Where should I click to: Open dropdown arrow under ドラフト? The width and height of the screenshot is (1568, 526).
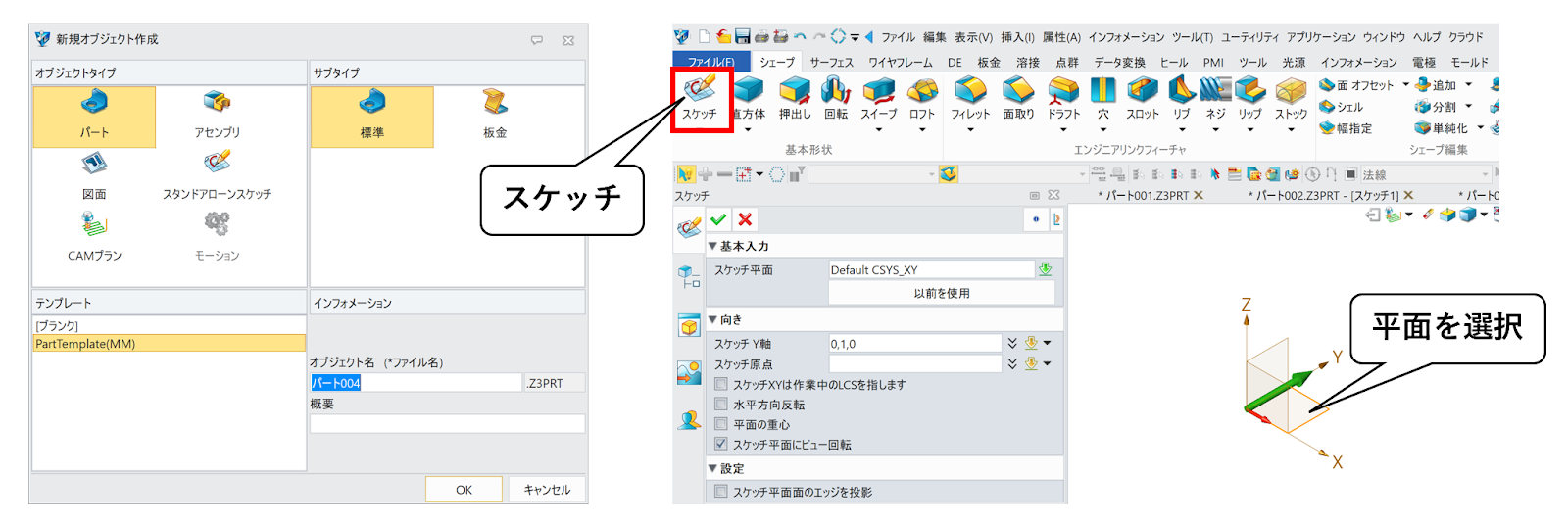1063,129
